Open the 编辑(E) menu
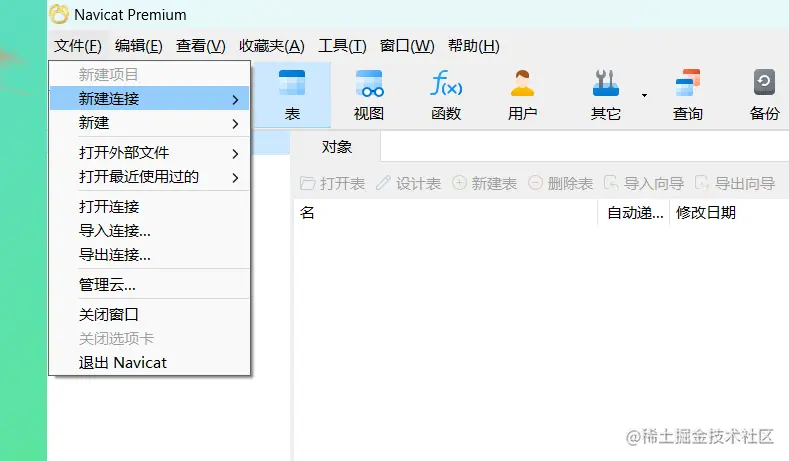Viewport: 789px width, 461px height. 138,46
